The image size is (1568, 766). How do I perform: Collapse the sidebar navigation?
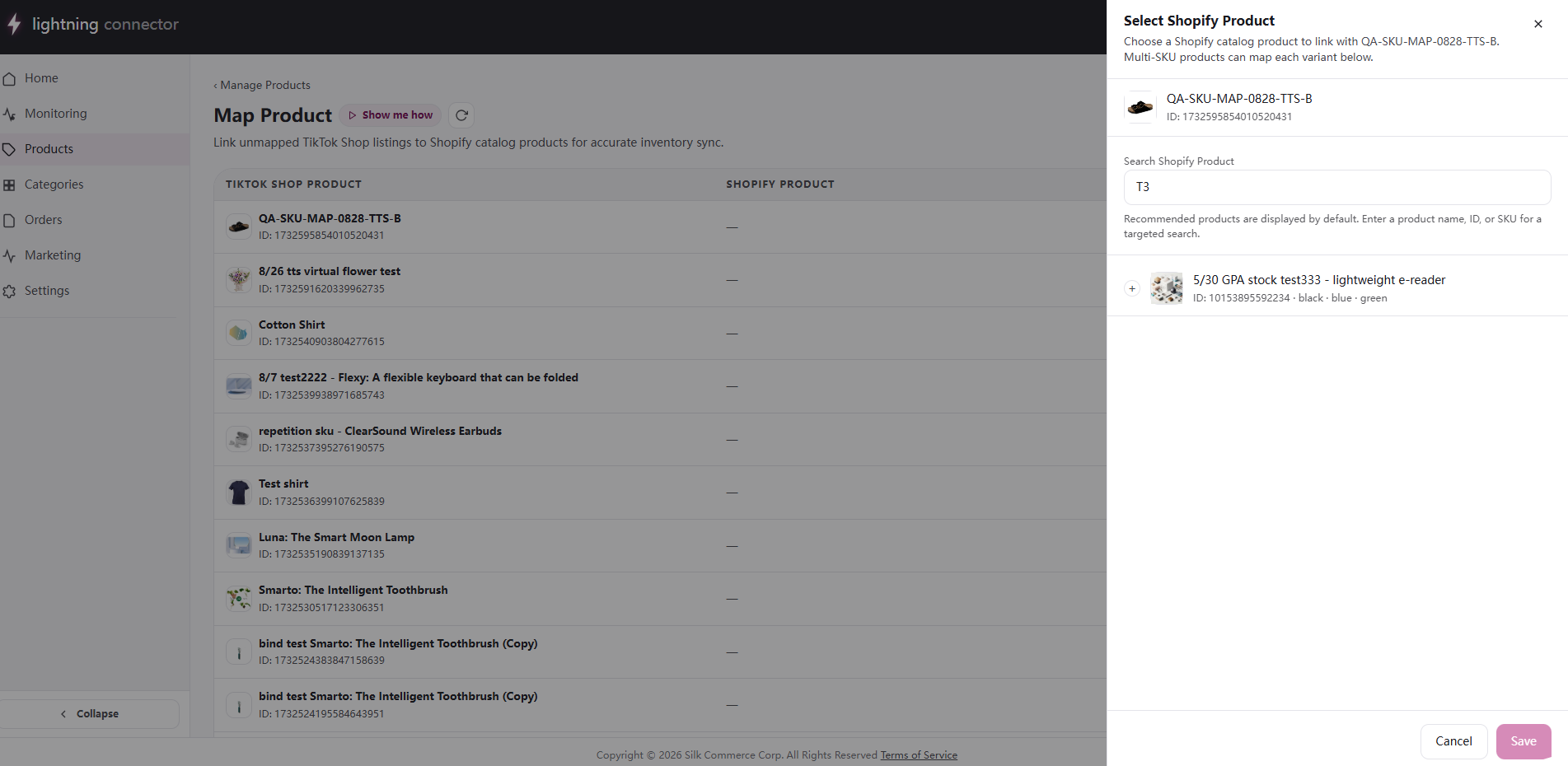89,714
